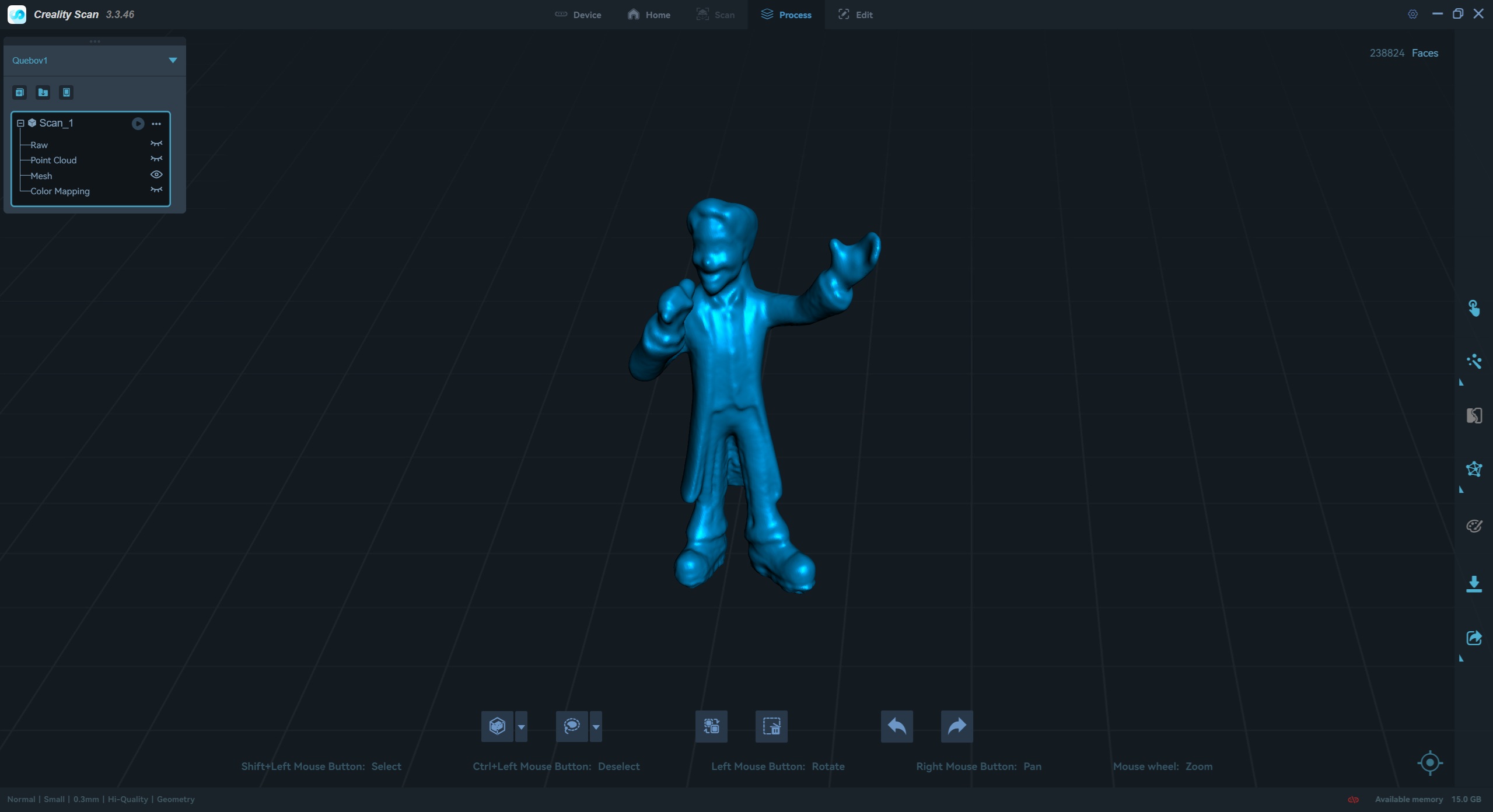Hide the Mesh layer
The height and width of the screenshot is (812, 1493).
156,175
